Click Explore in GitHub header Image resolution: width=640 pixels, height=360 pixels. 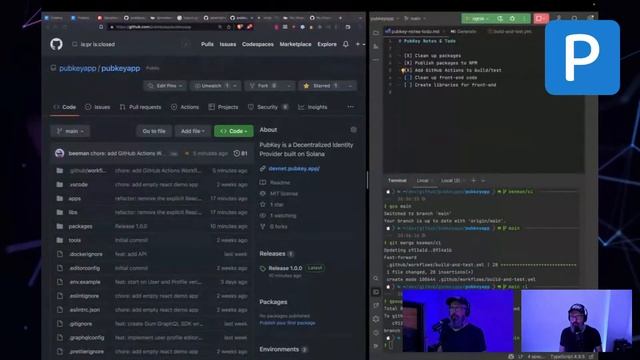point(327,44)
